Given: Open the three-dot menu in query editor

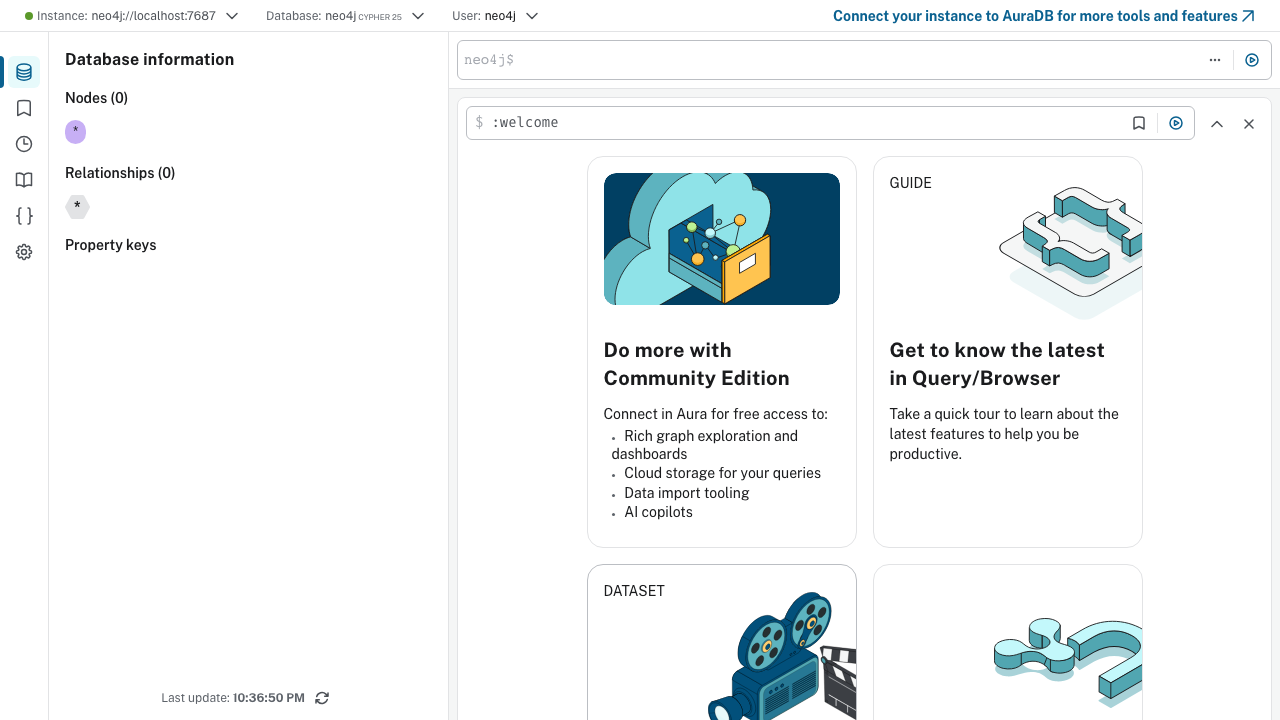Looking at the screenshot, I should [1215, 60].
